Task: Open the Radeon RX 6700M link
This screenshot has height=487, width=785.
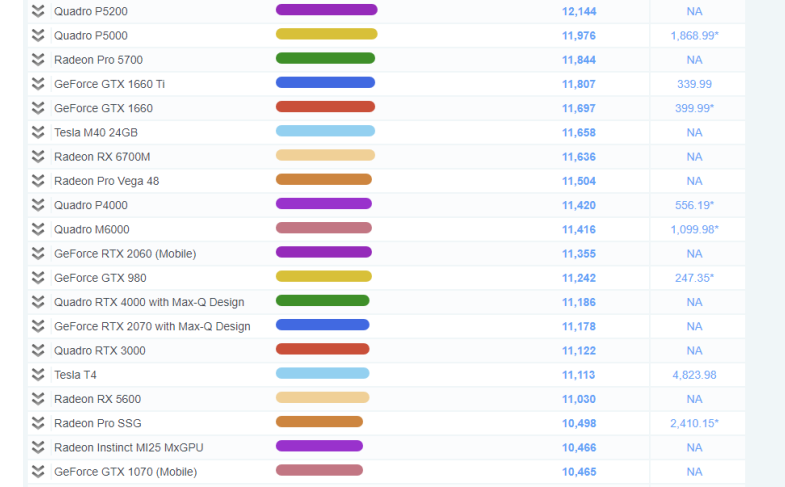Action: tap(102, 157)
